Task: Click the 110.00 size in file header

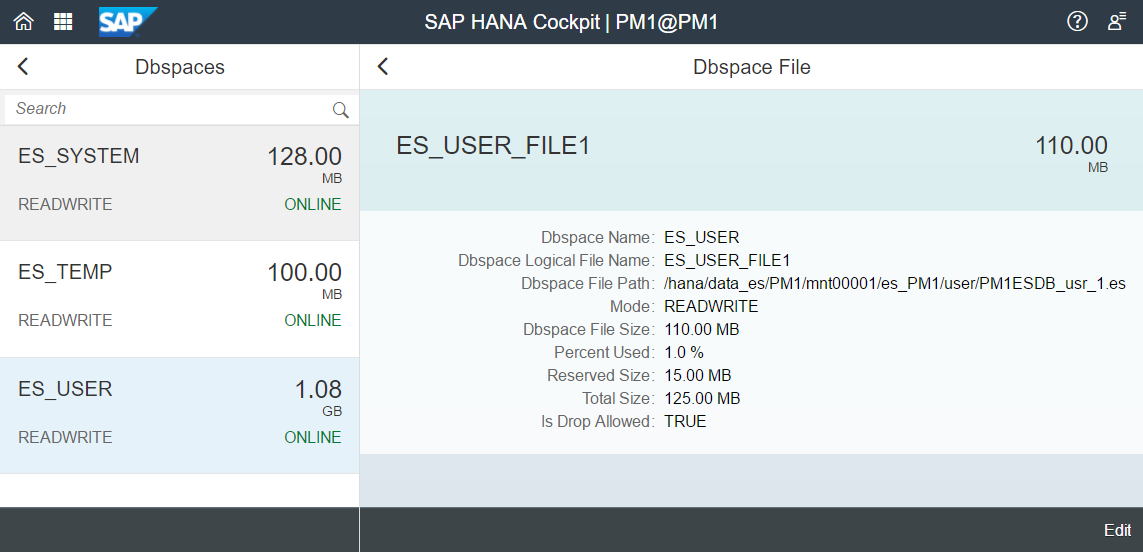Action: 1072,145
